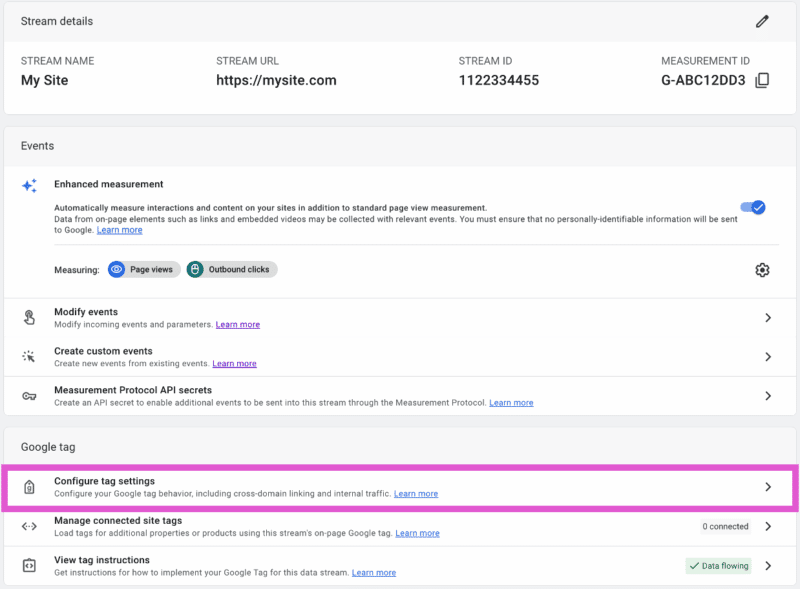Expand the Create custom events chevron

[x=768, y=357]
